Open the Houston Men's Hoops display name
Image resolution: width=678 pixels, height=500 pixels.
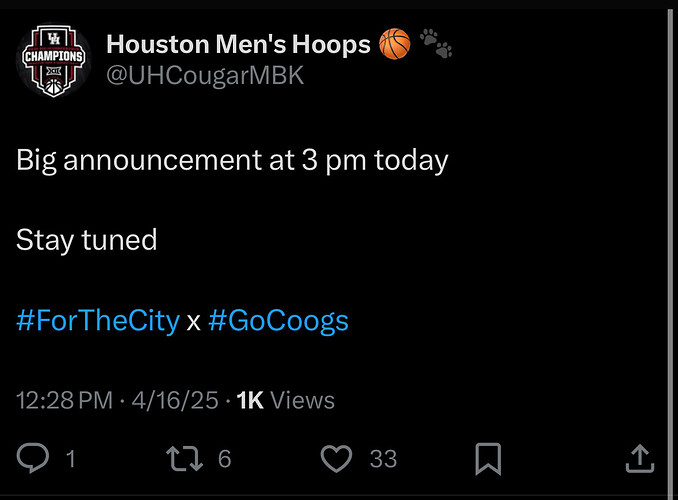[x=238, y=44]
